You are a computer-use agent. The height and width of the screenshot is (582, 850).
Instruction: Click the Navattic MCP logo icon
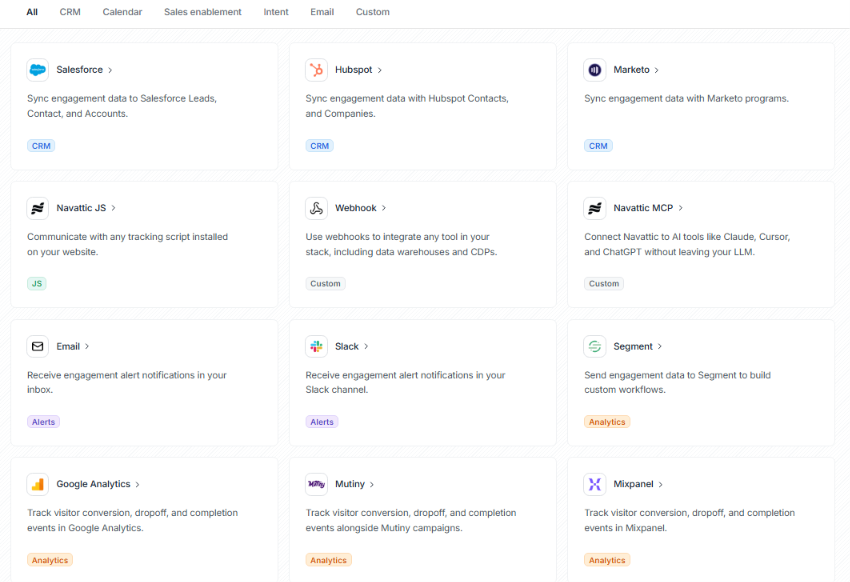tap(595, 208)
